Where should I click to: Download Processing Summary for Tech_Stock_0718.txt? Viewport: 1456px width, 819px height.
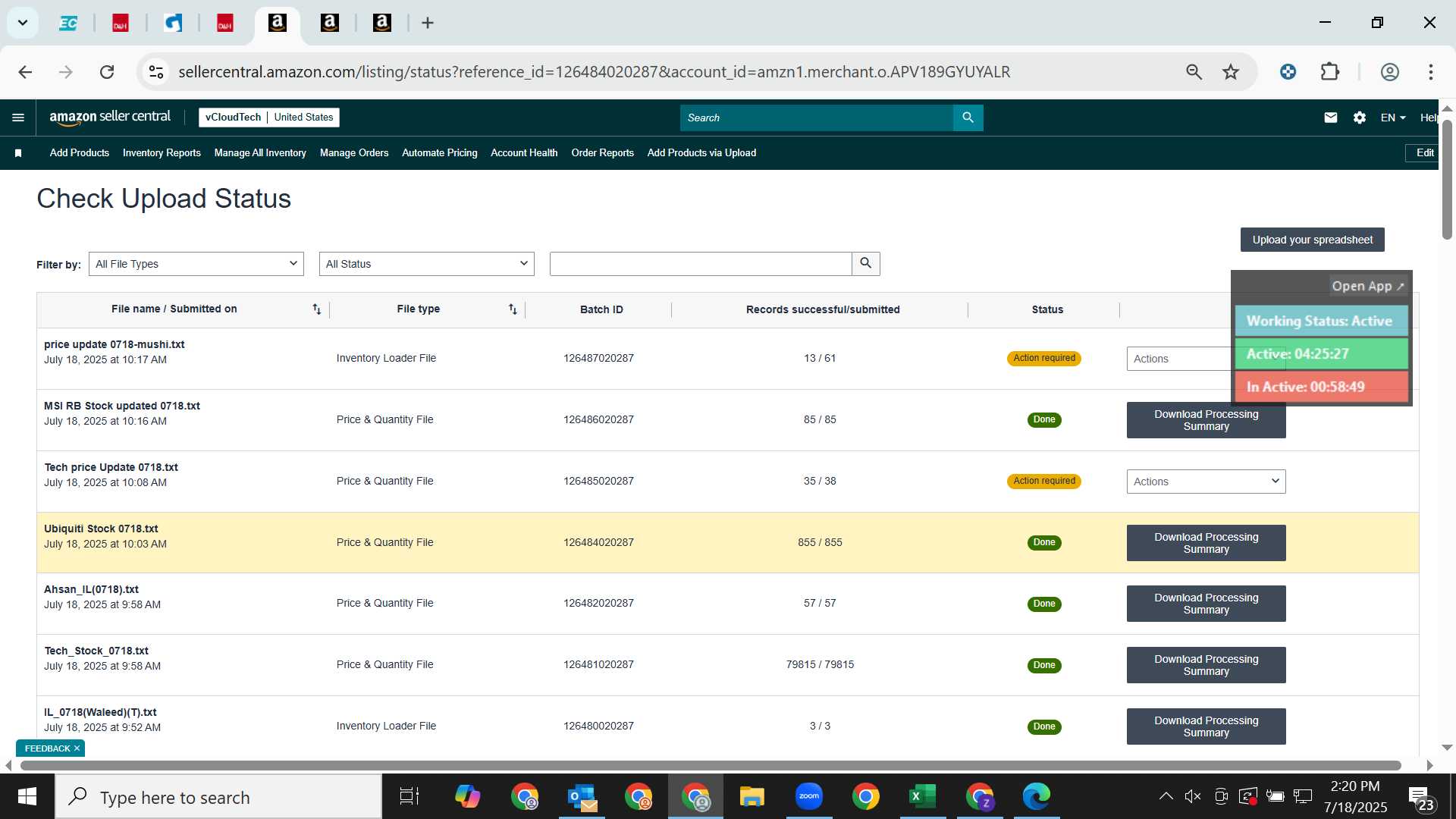[x=1207, y=665]
